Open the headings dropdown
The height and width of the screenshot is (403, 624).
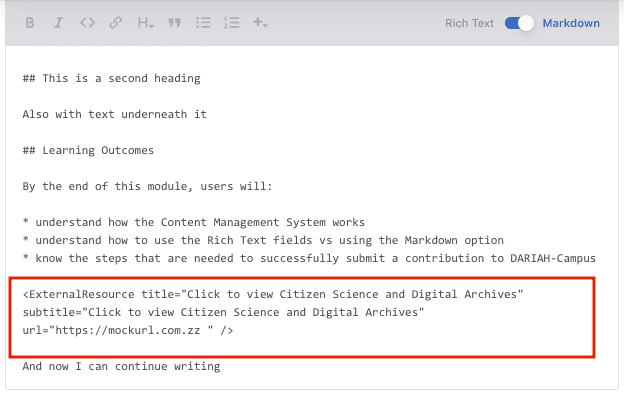click(x=145, y=23)
